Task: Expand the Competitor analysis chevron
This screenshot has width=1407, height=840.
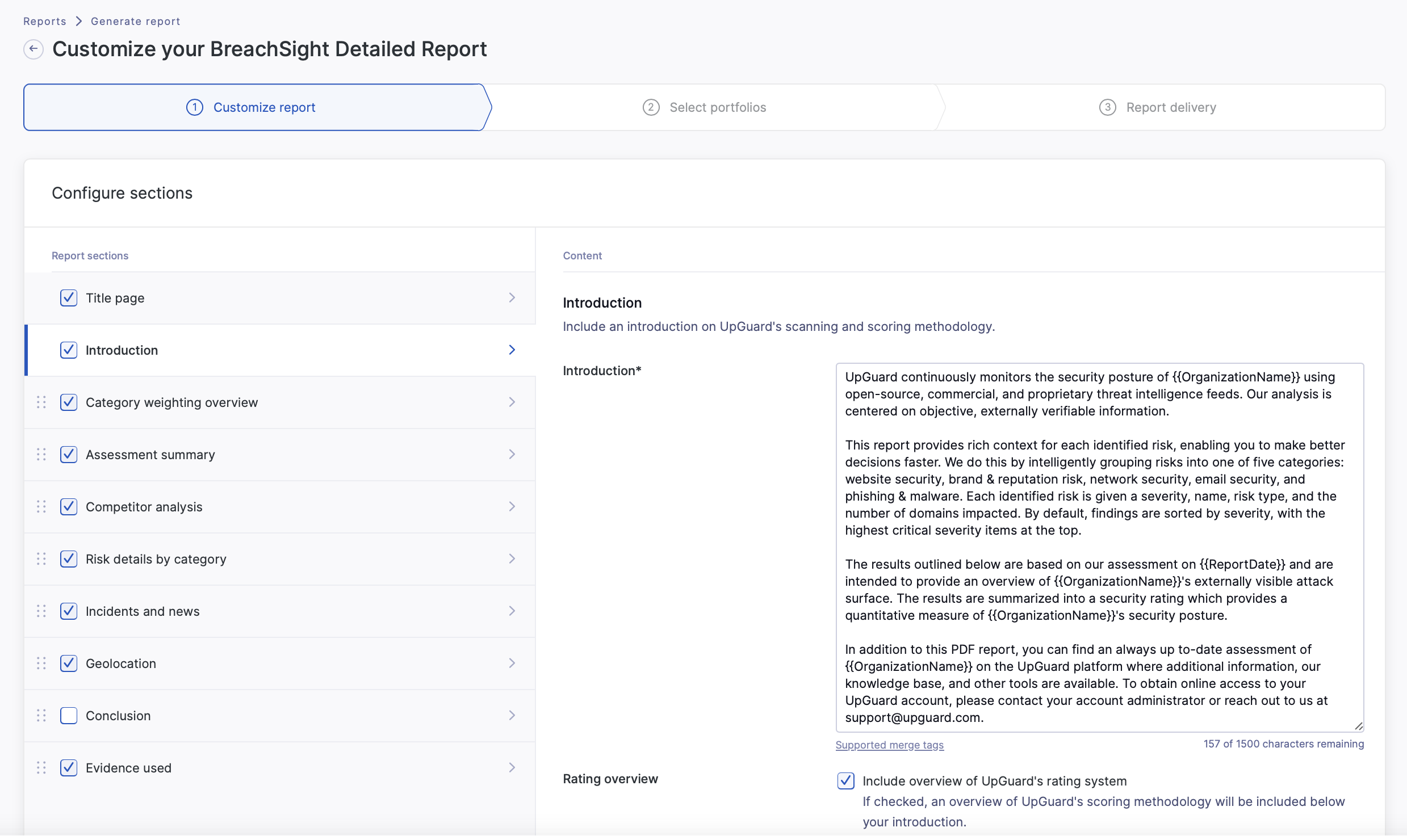Action: [x=512, y=507]
